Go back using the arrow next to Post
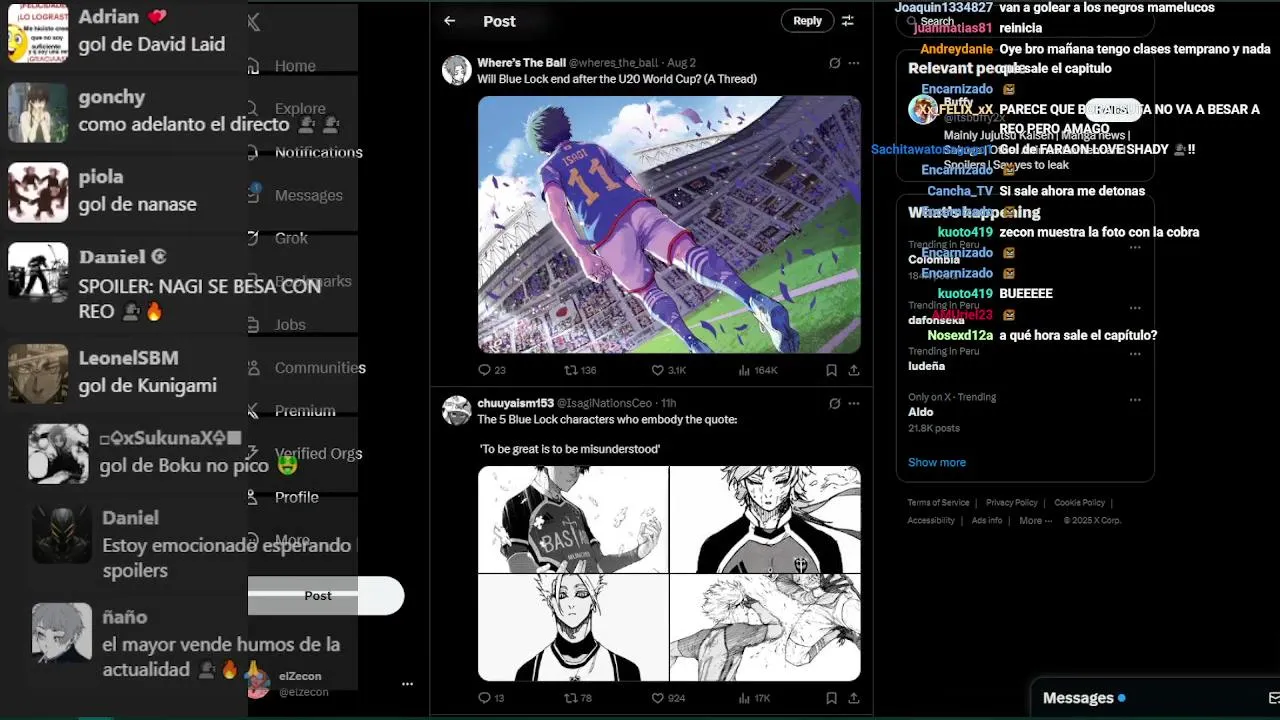The height and width of the screenshot is (720, 1280). pyautogui.click(x=450, y=21)
